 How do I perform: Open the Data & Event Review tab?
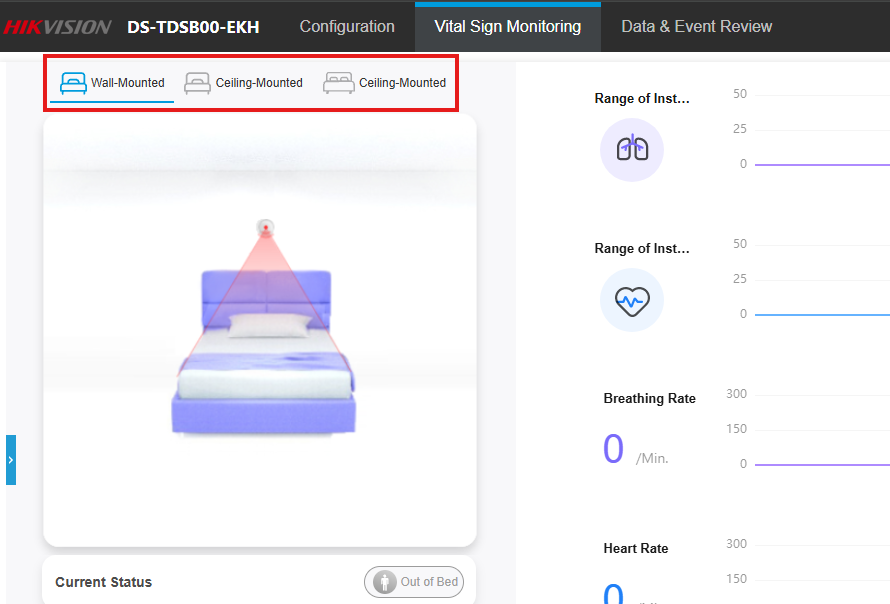pos(696,27)
